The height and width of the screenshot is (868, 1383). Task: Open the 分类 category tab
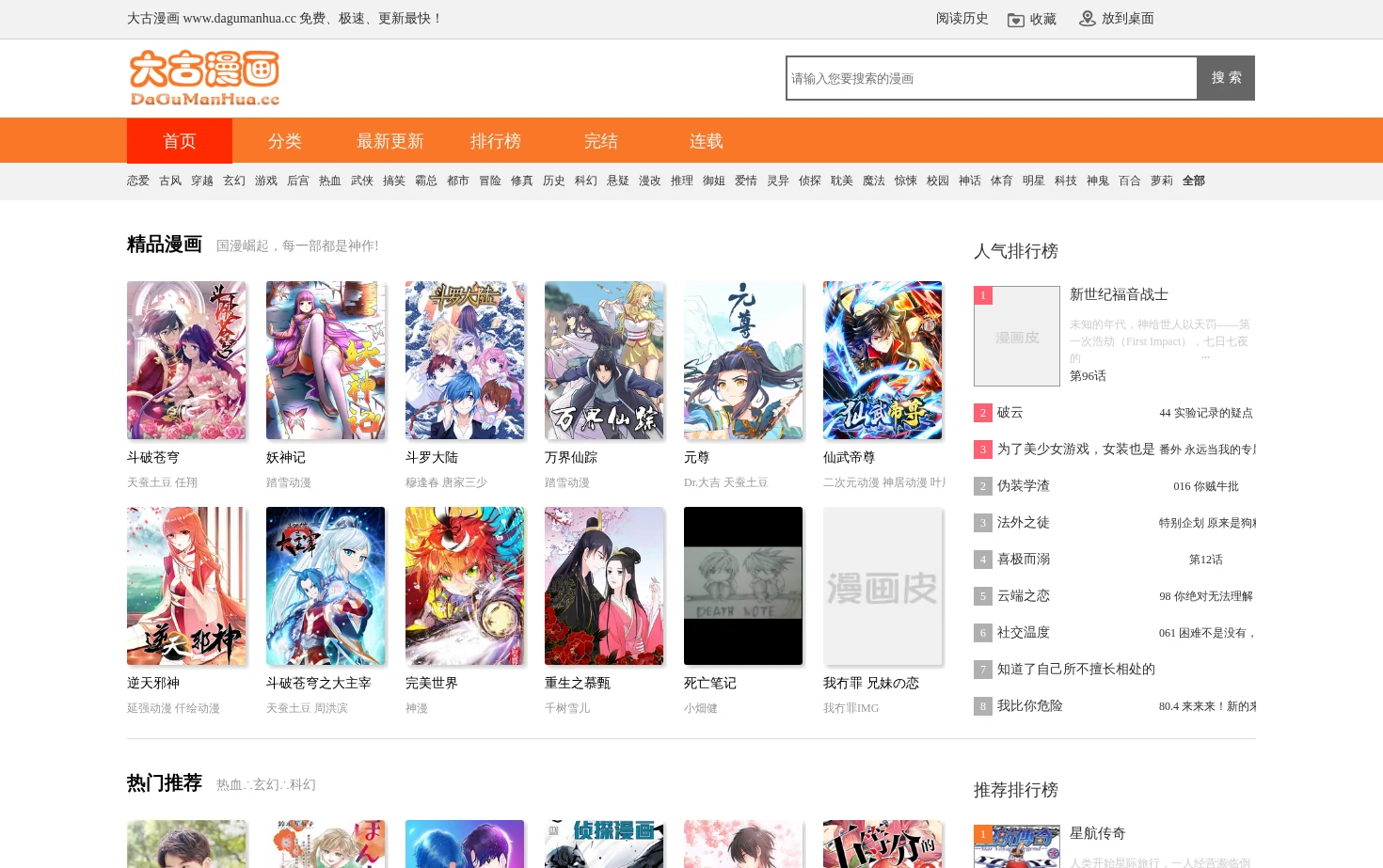click(x=285, y=141)
